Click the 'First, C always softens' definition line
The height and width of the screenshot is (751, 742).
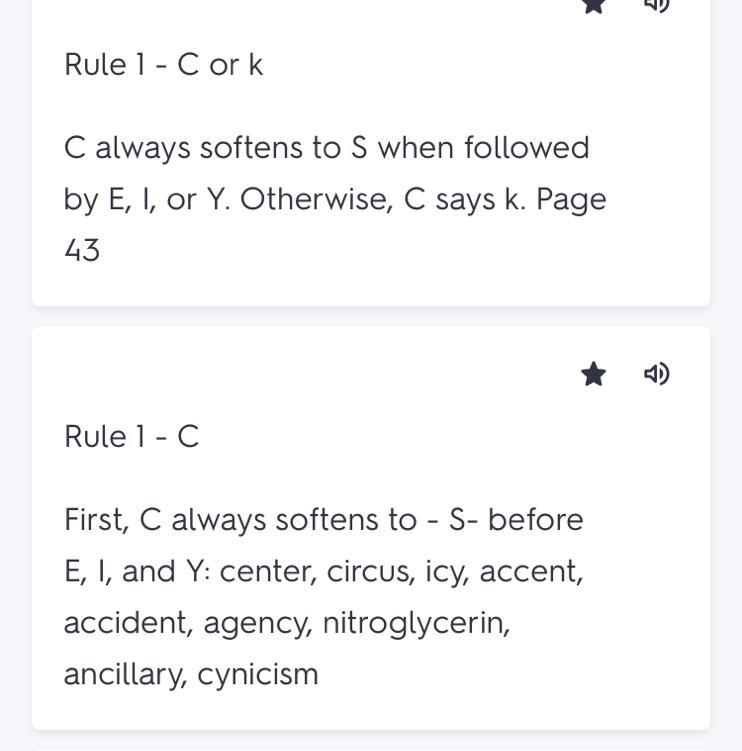tap(322, 520)
